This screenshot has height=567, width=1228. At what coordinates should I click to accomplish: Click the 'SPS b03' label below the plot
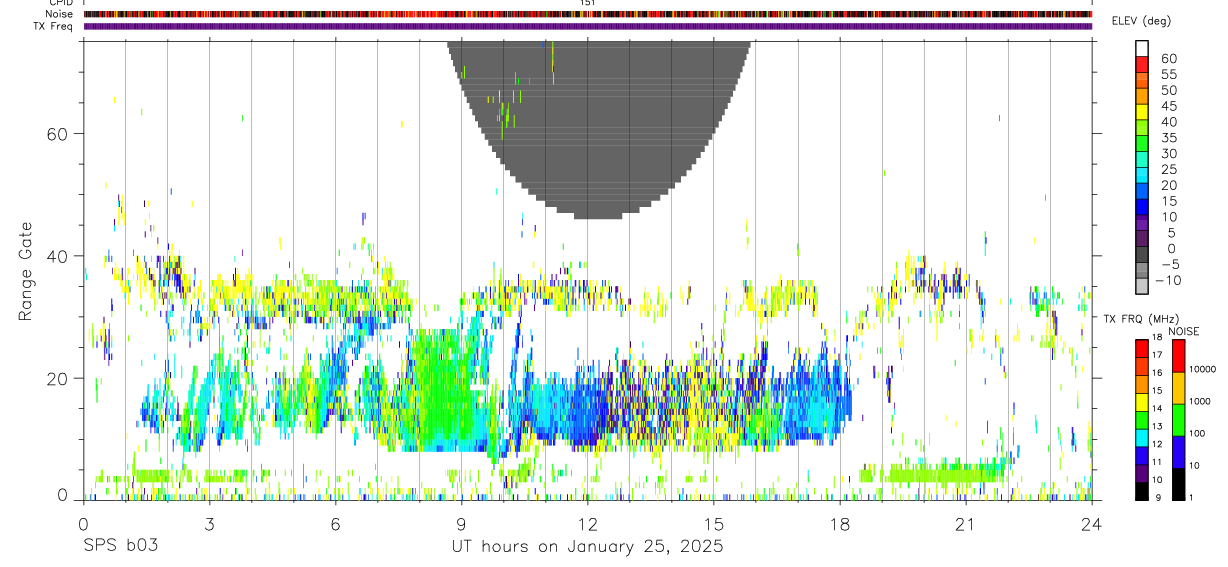click(120, 546)
